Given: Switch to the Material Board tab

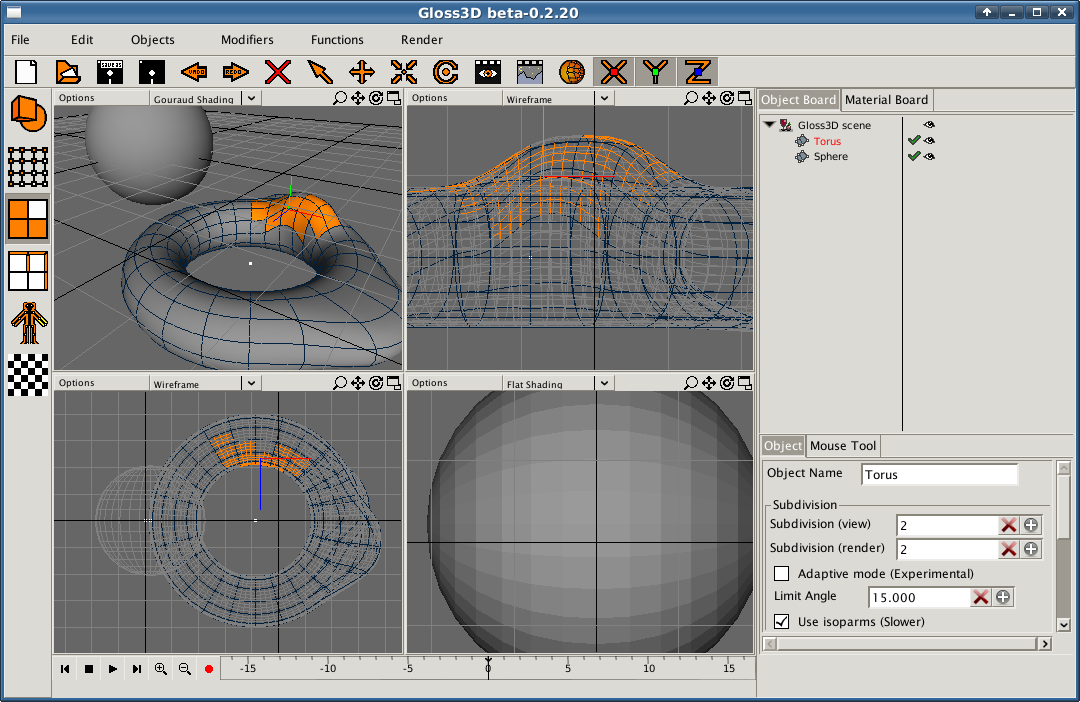Looking at the screenshot, I should pyautogui.click(x=886, y=100).
